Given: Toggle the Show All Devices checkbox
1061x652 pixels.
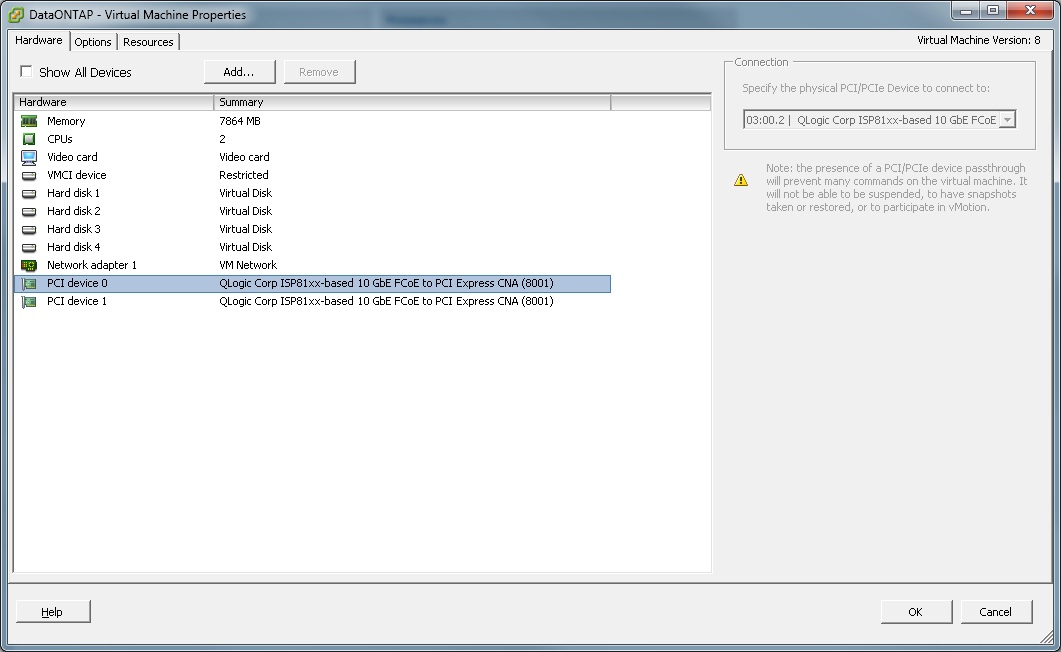Looking at the screenshot, I should click(26, 71).
